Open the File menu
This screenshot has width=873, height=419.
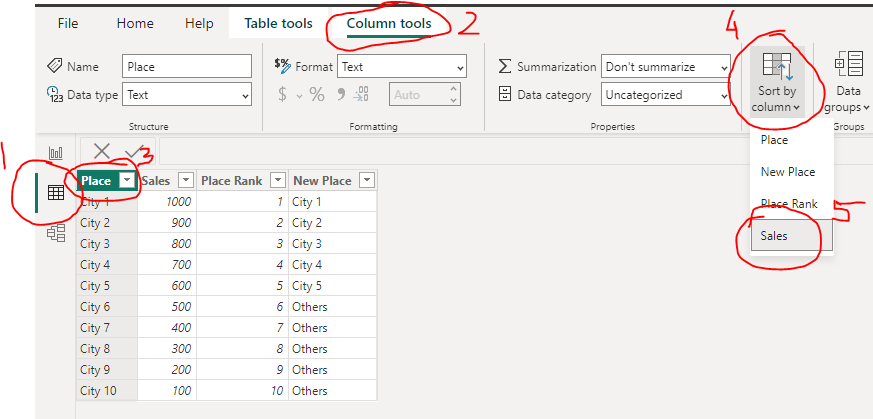coord(68,23)
